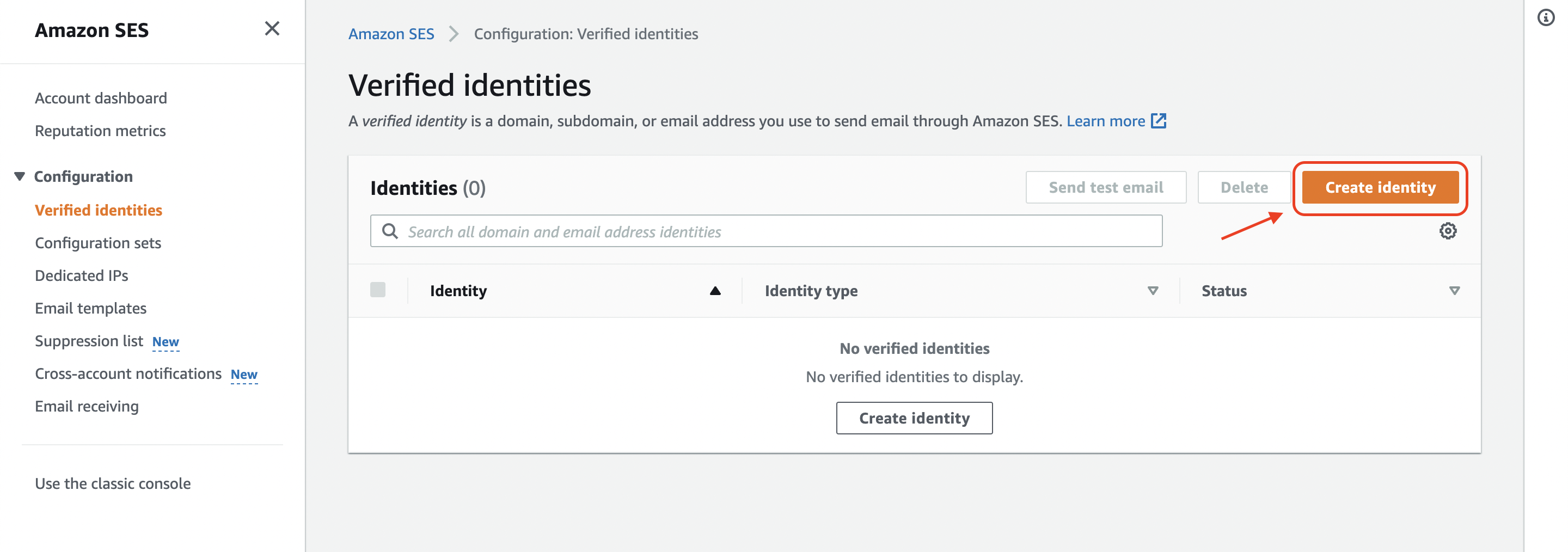Open Status column filter arrow
This screenshot has width=1568, height=552.
point(1454,291)
